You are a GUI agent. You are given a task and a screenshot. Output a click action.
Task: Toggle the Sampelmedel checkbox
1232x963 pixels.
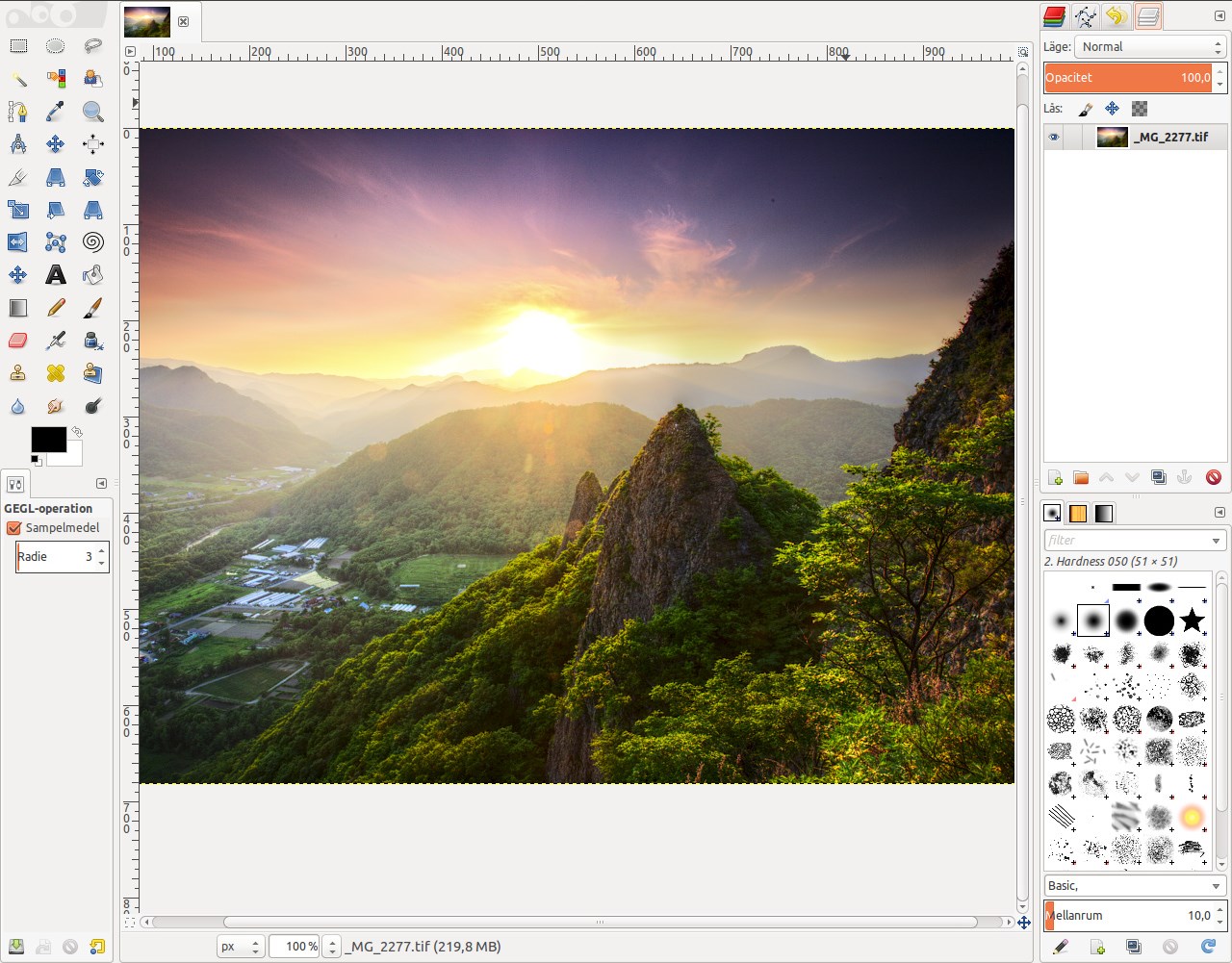(x=13, y=527)
